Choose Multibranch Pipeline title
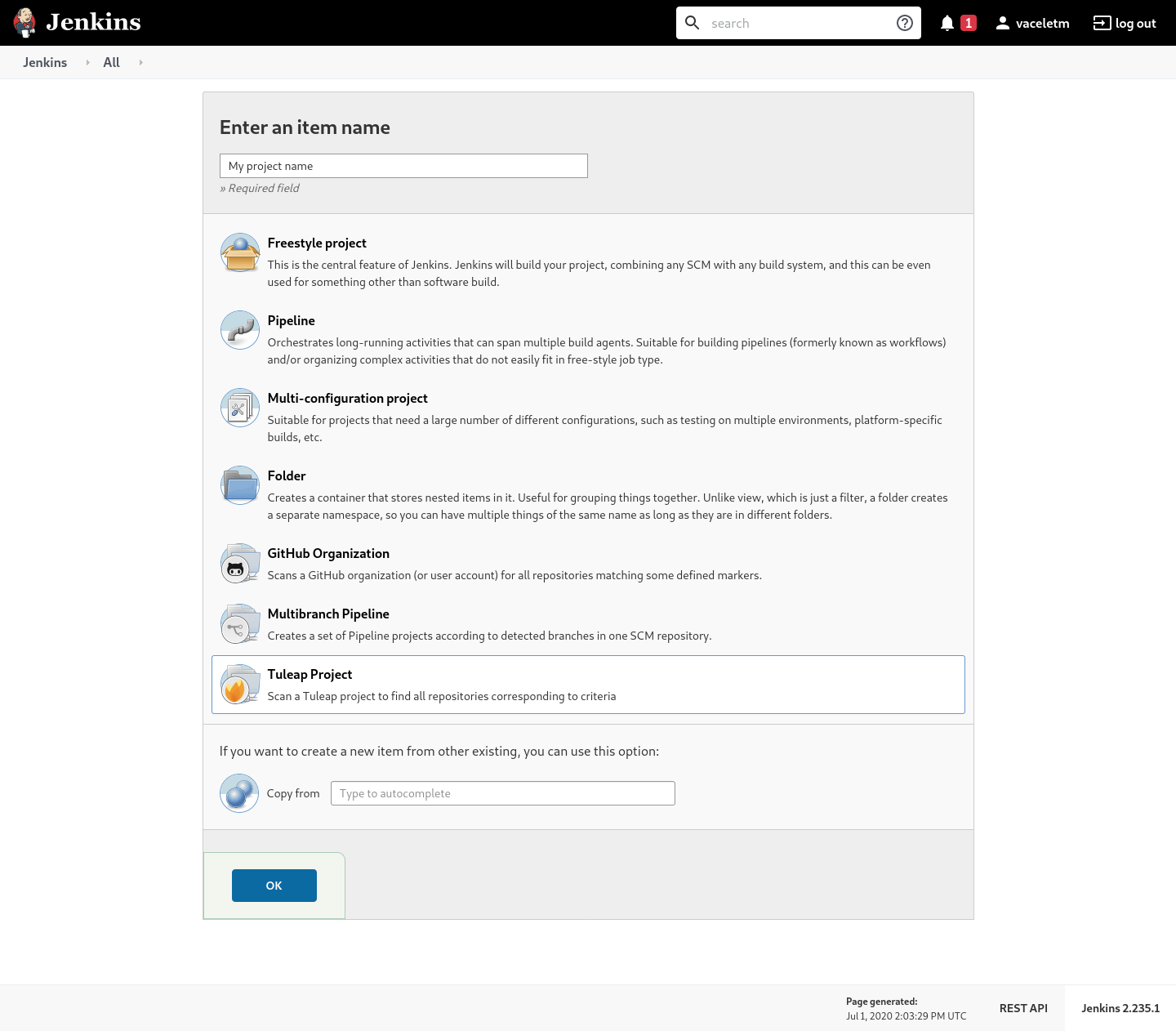The height and width of the screenshot is (1031, 1176). pos(328,614)
